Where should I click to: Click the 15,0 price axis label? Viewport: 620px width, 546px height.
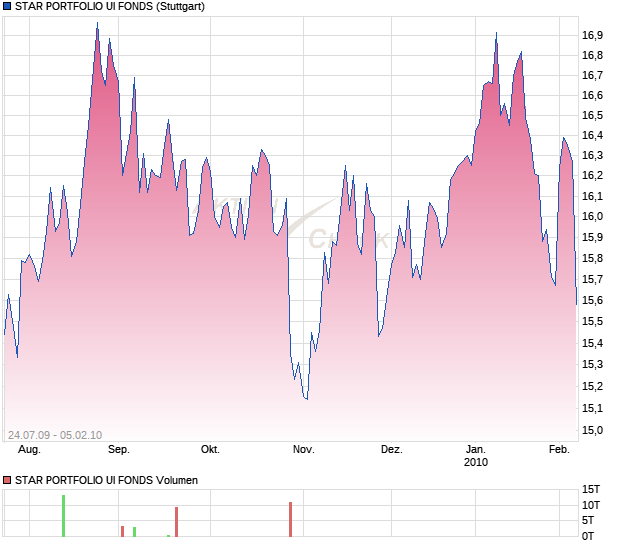point(592,430)
